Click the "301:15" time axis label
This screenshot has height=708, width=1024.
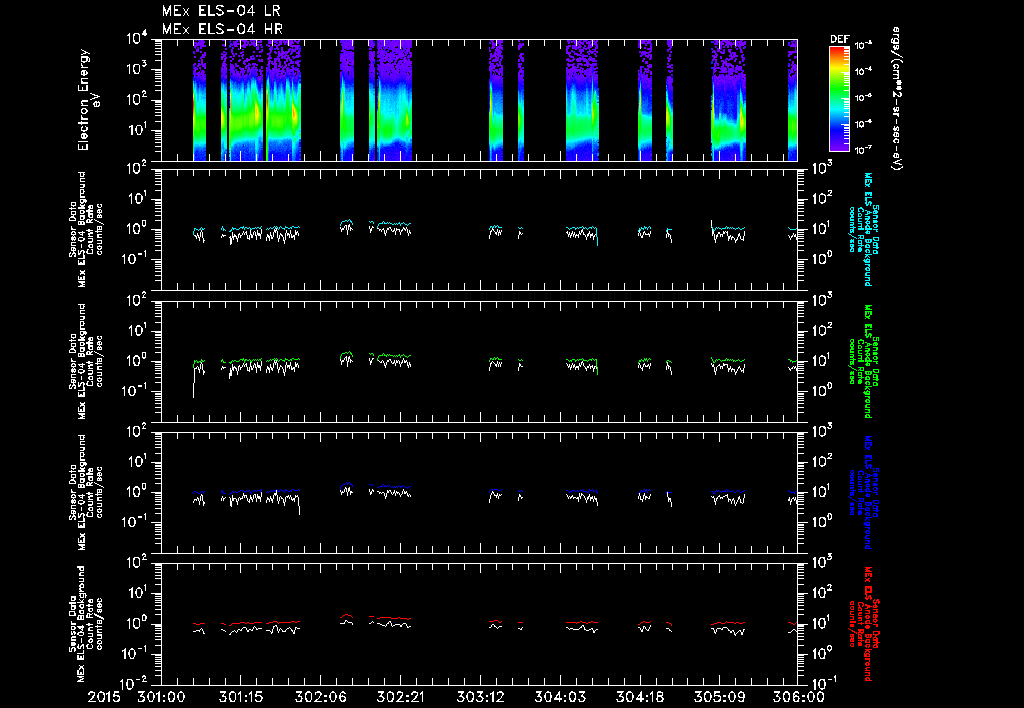pyautogui.click(x=241, y=698)
